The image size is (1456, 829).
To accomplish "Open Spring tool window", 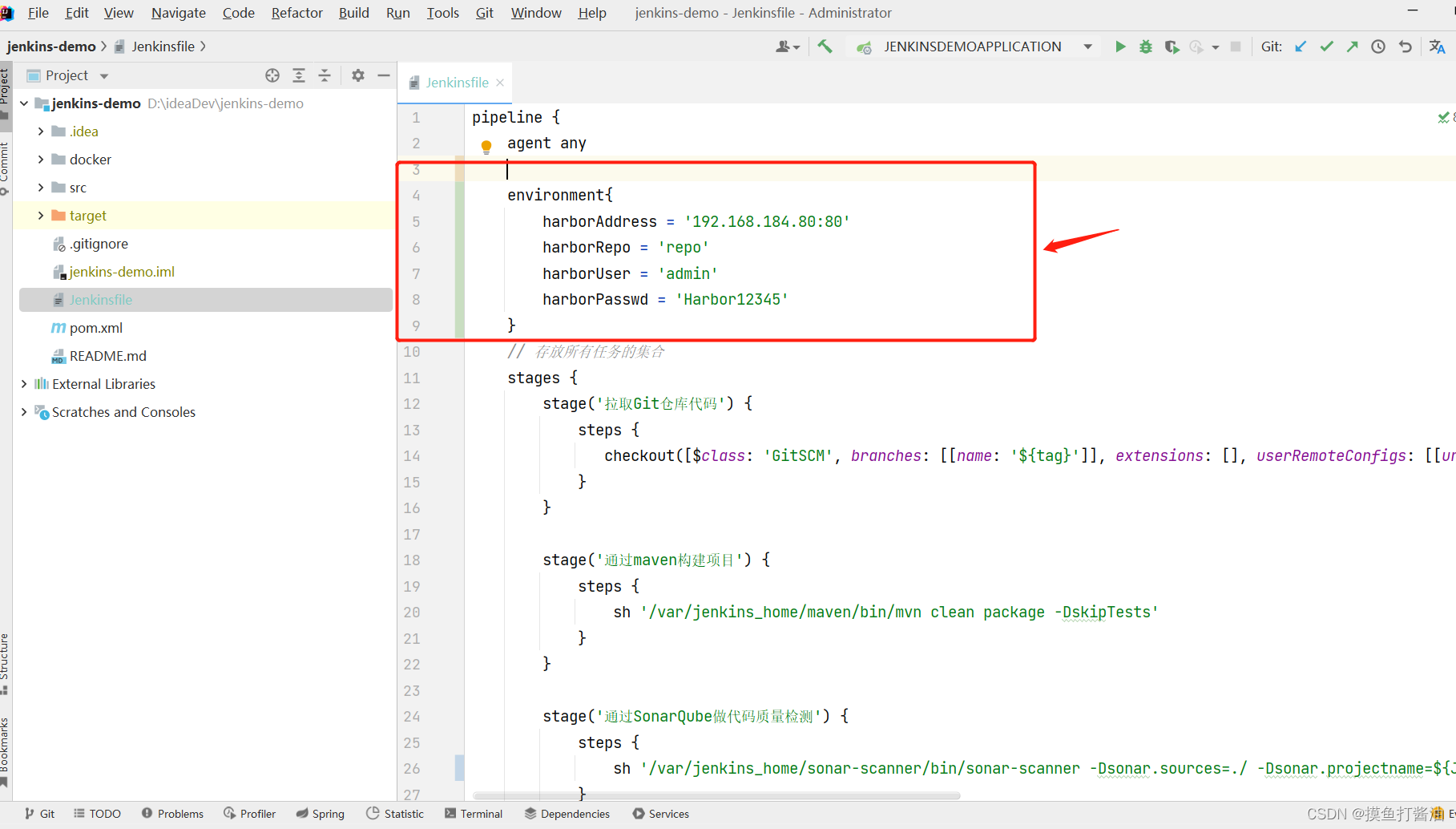I will 320,814.
